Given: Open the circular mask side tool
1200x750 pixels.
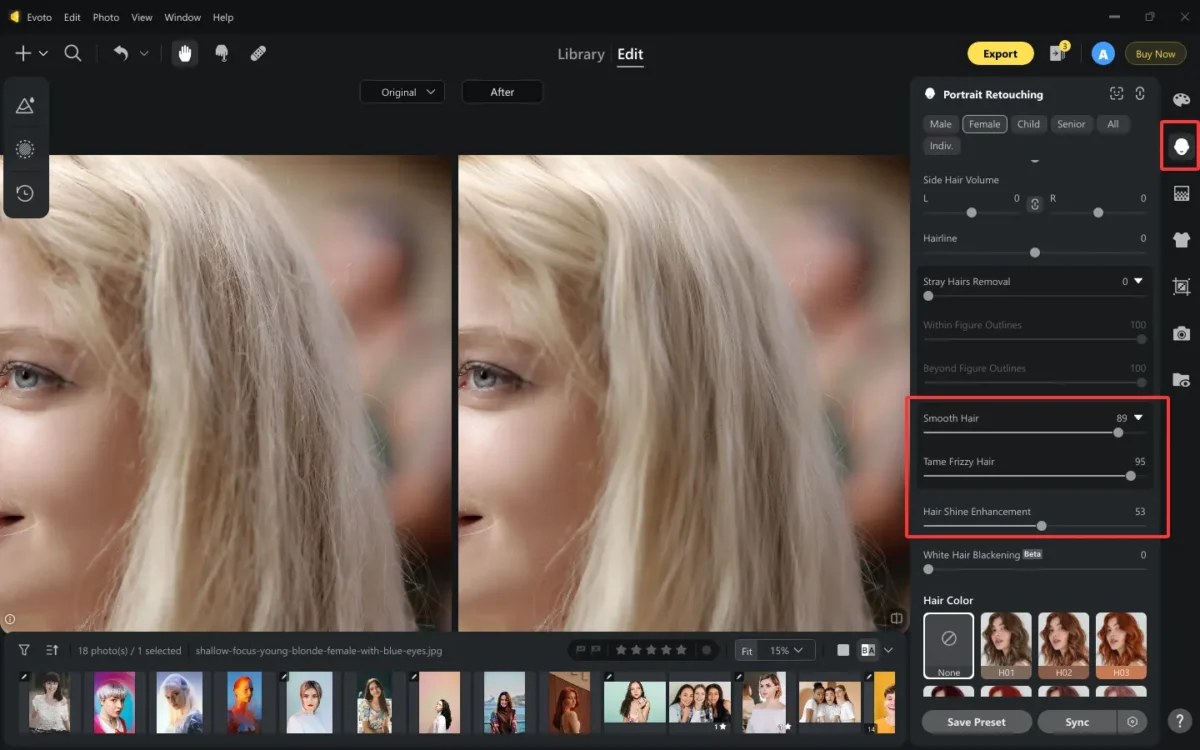Looking at the screenshot, I should (x=26, y=149).
